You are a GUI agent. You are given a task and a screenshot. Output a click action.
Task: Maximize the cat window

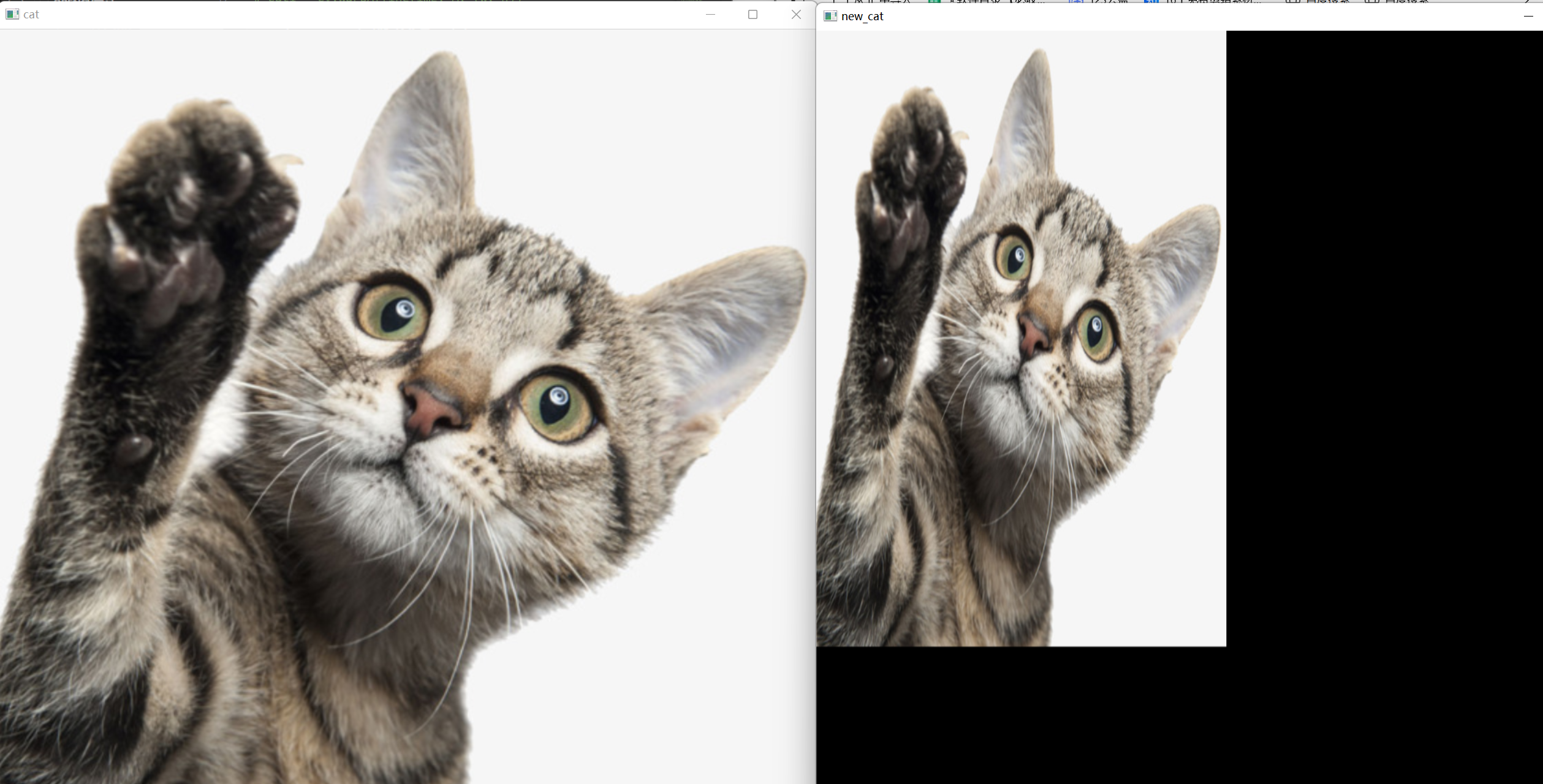point(753,14)
